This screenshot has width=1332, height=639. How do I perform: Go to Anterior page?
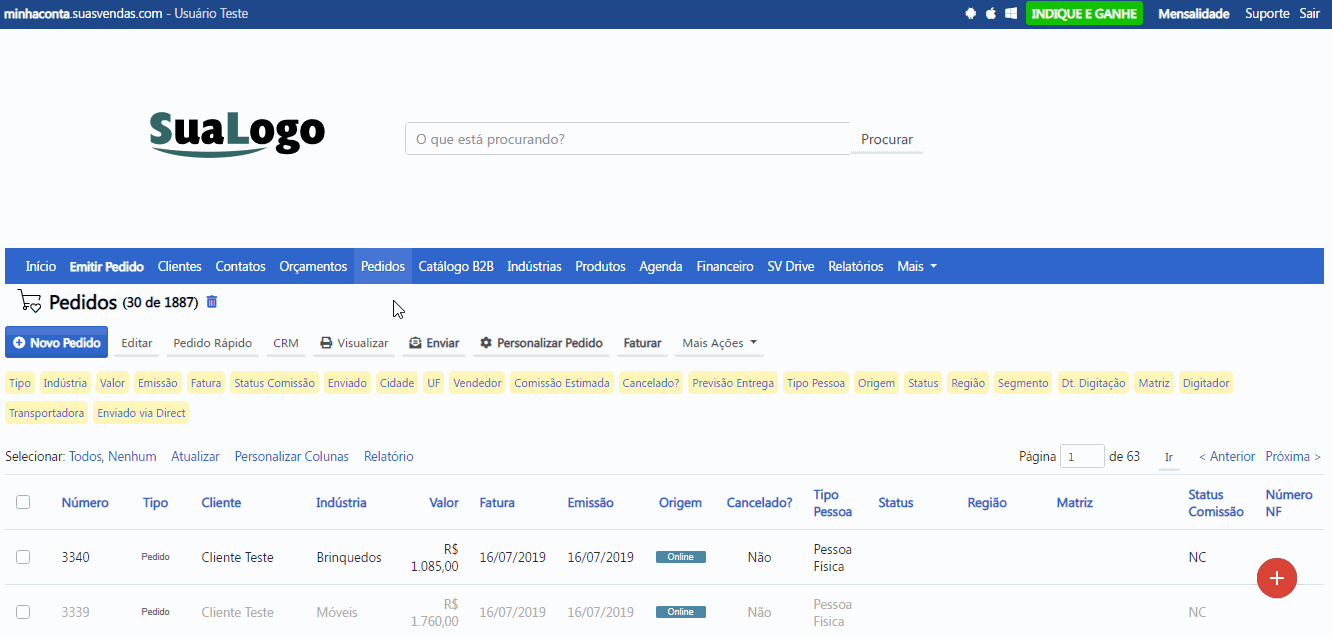pos(1227,456)
